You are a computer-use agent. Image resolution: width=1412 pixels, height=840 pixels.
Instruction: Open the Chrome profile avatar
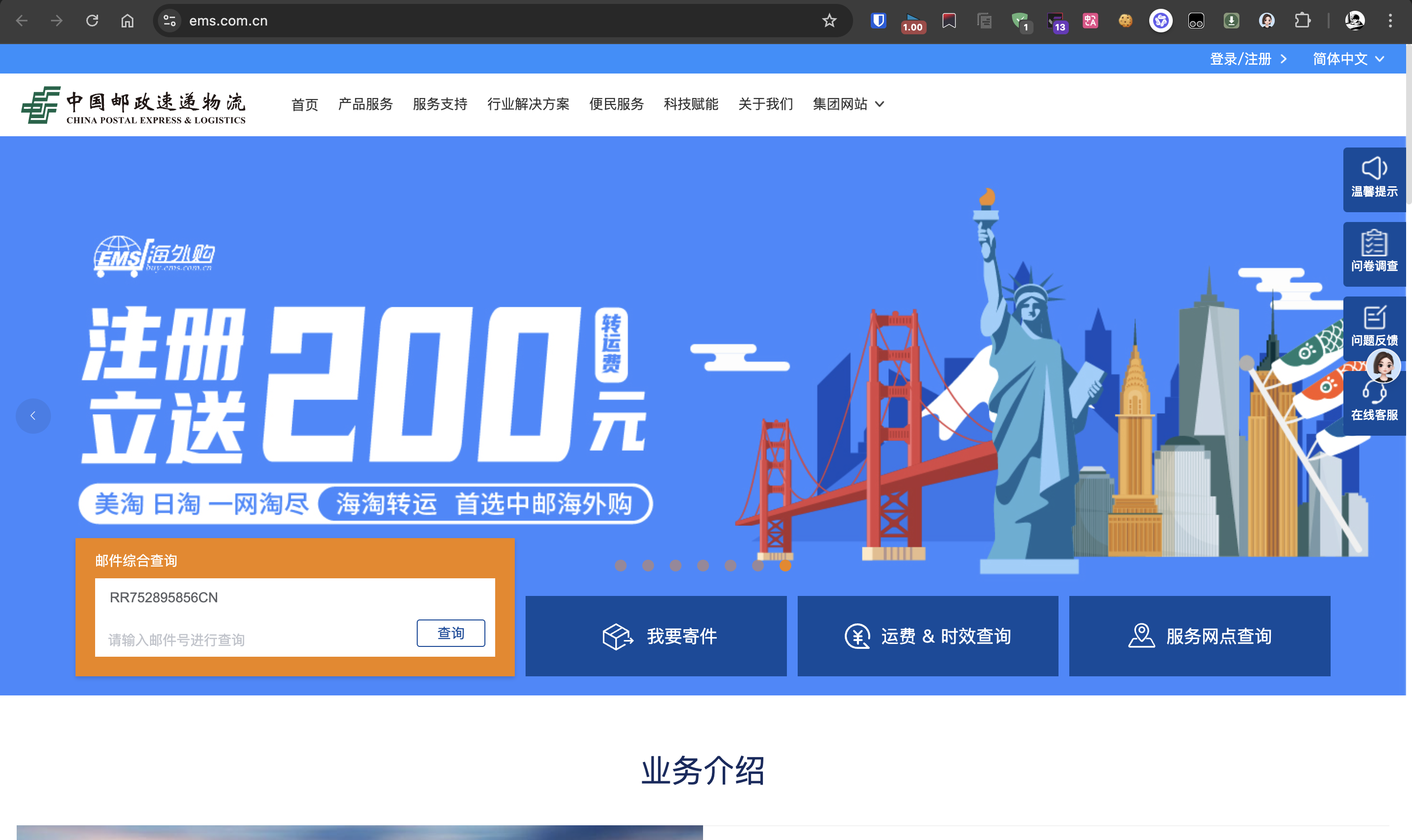tap(1354, 21)
